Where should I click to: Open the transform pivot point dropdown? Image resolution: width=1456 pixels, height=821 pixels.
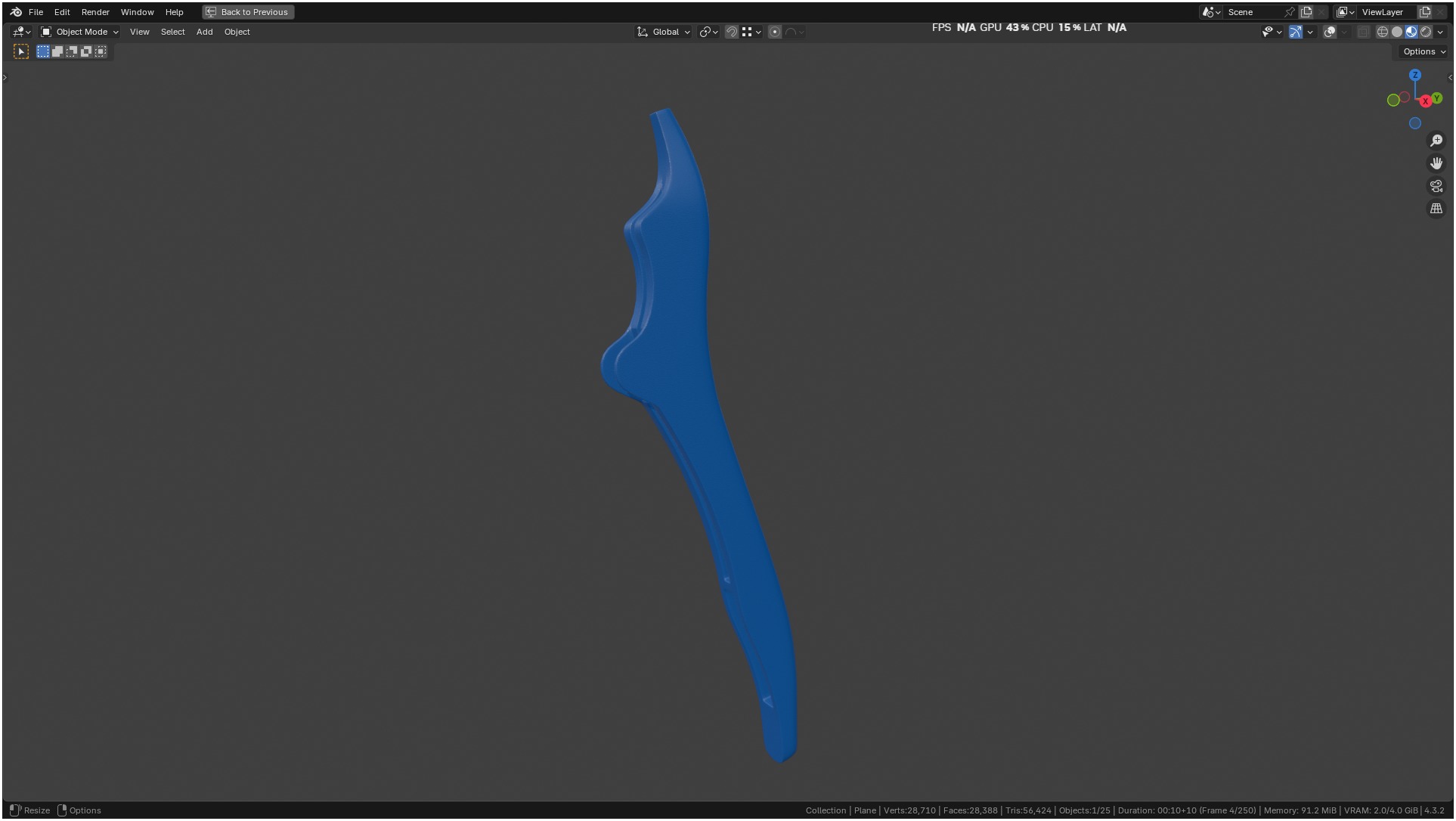[x=708, y=32]
